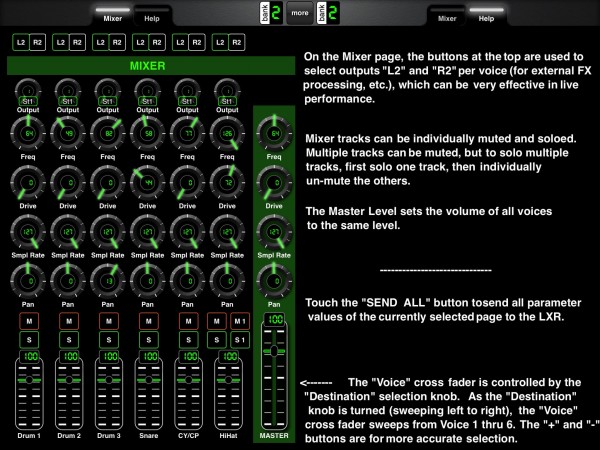Screen dimensions: 600x450
Task: Click the HiHat Freq knob
Action: pyautogui.click(x=227, y=134)
